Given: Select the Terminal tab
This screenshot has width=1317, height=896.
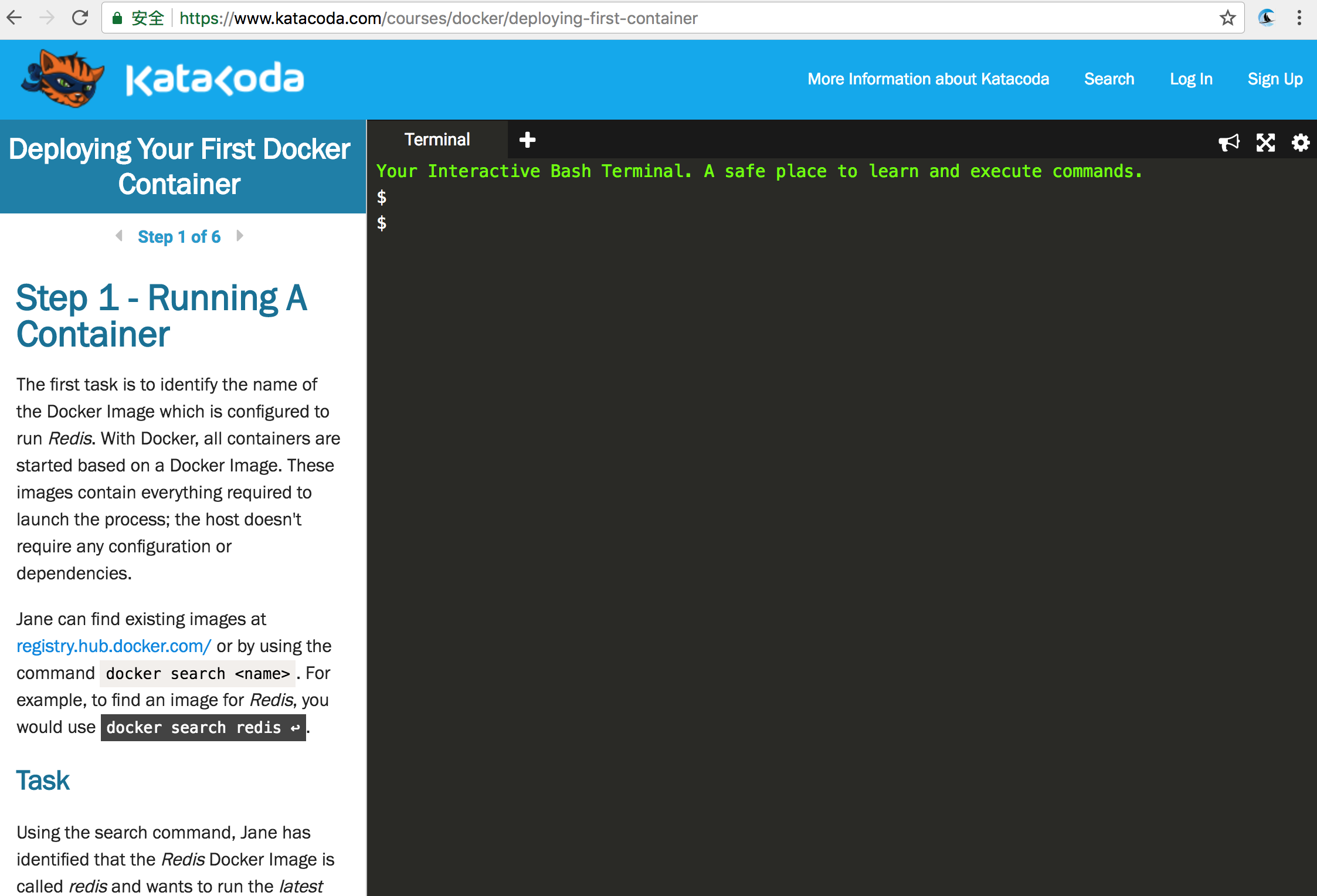Looking at the screenshot, I should 437,140.
